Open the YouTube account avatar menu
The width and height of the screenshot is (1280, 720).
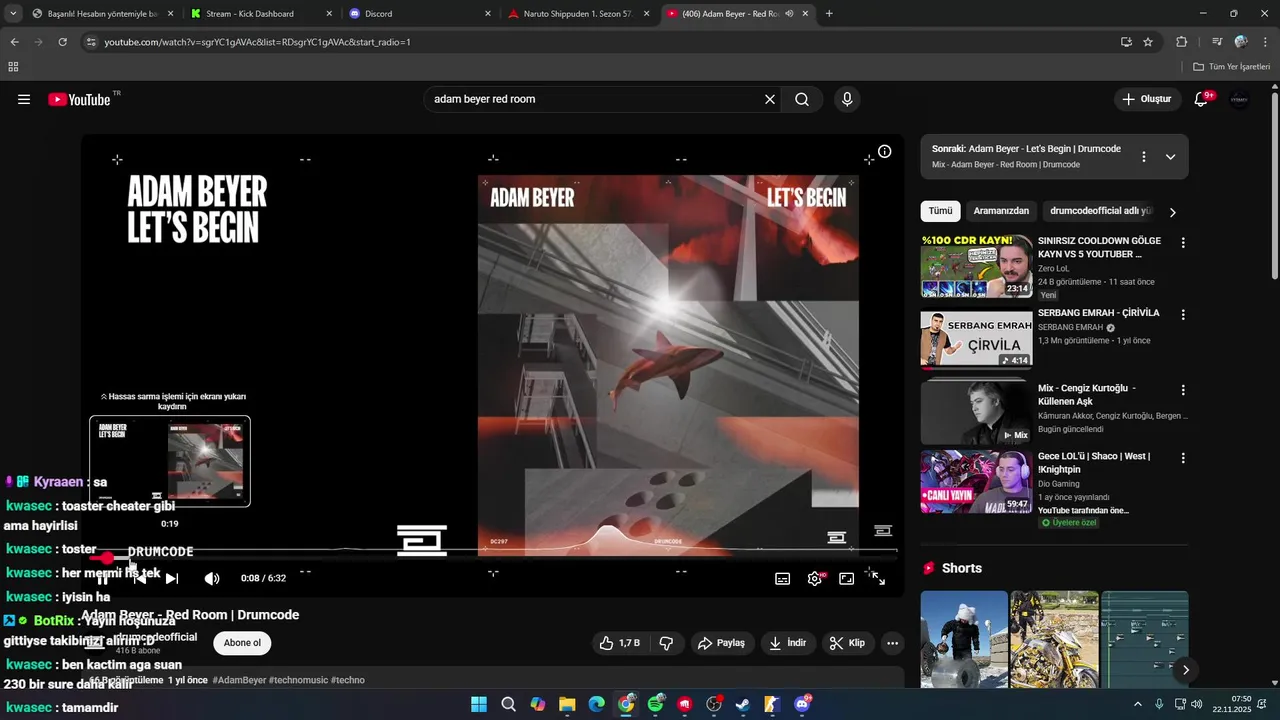[x=1239, y=99]
